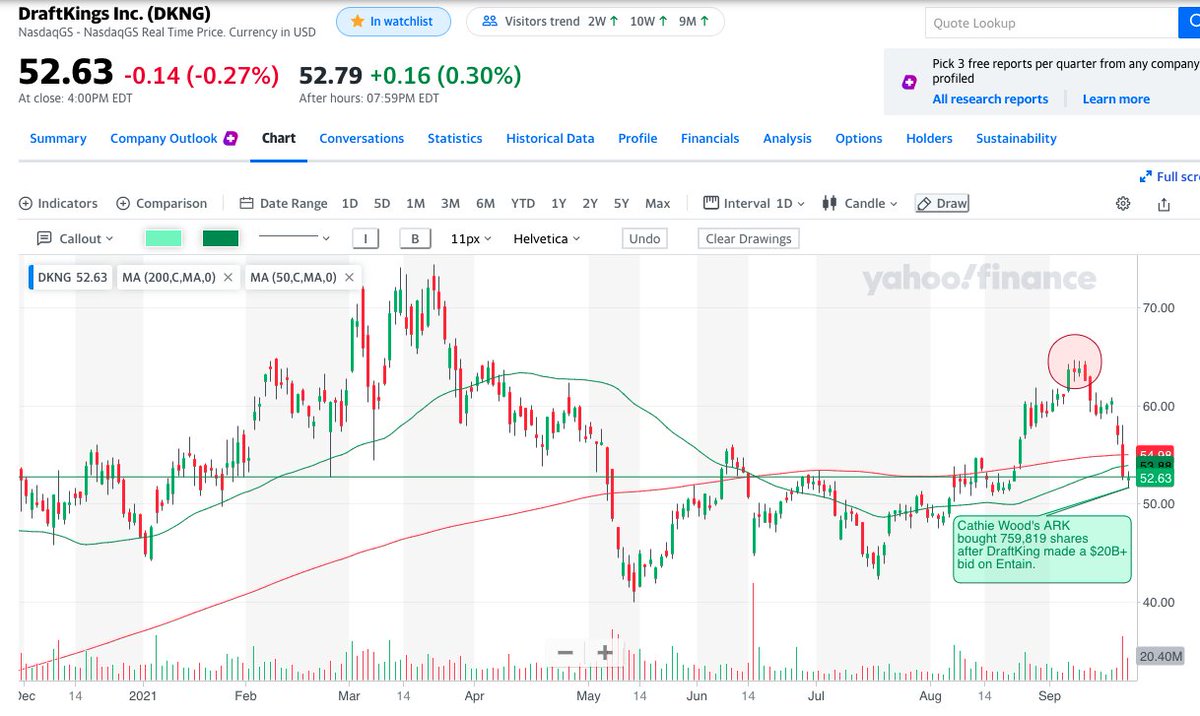Select the 1D date range
This screenshot has width=1200, height=716.
point(350,203)
